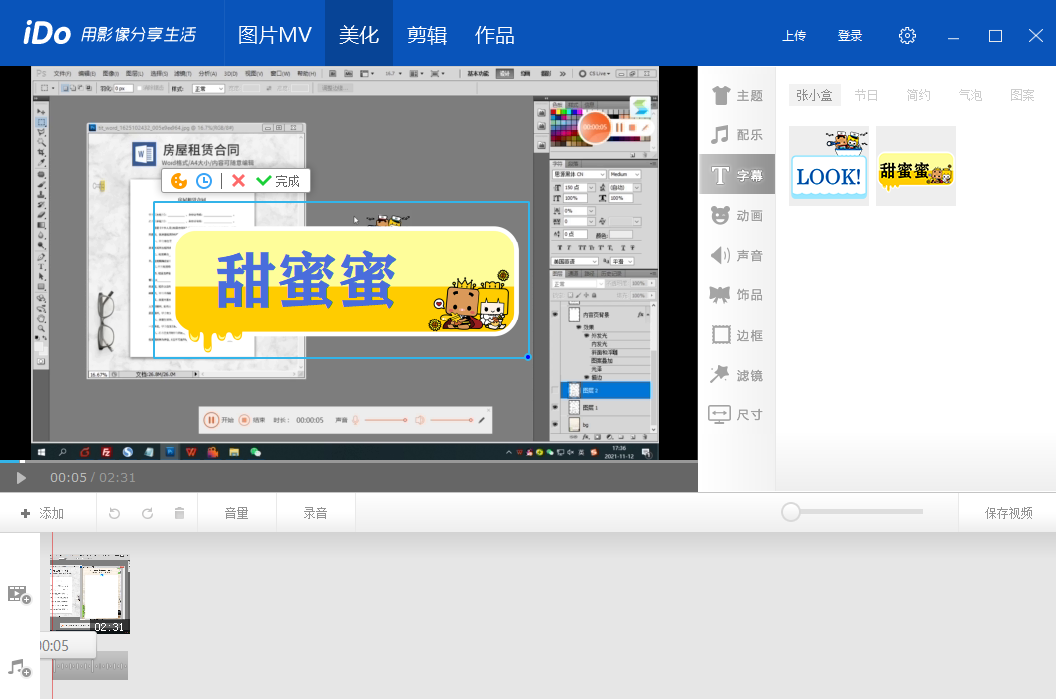Click the add music track icon
This screenshot has height=699, width=1056.
coord(19,668)
